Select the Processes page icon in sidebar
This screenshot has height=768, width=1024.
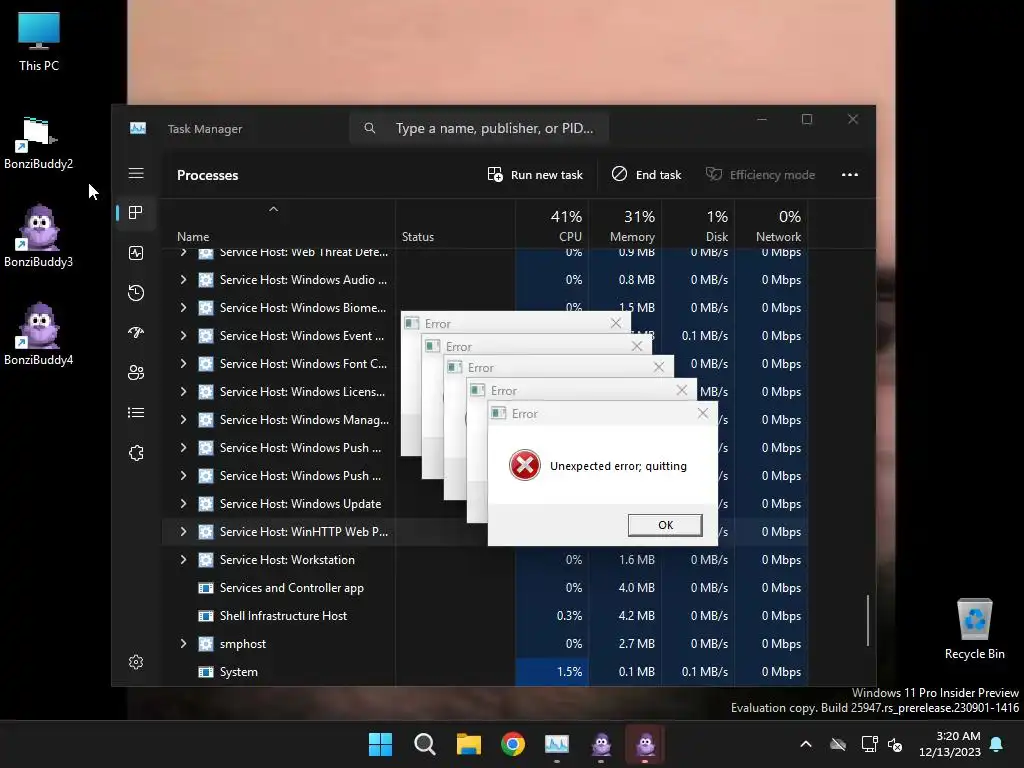click(x=136, y=213)
